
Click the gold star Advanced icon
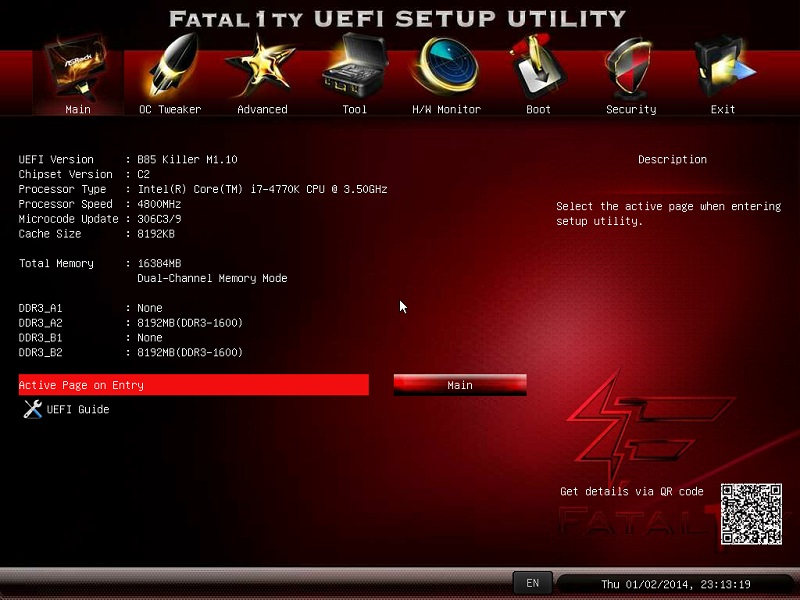261,66
